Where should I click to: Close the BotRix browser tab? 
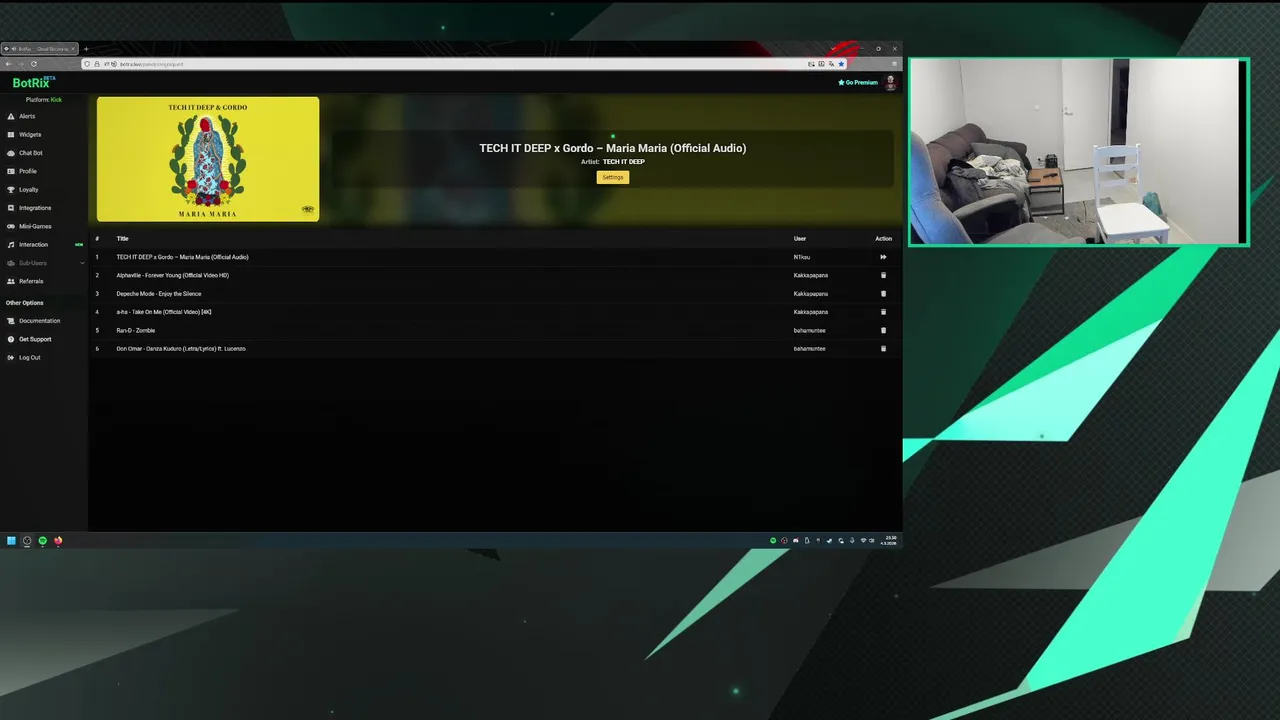(x=73, y=49)
